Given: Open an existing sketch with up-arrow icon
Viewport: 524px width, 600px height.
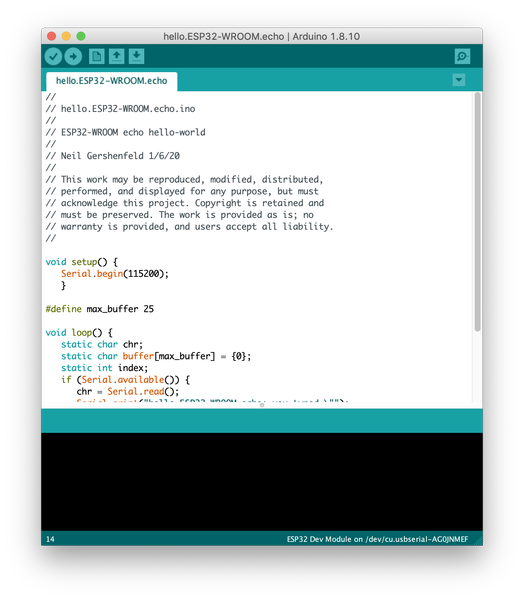Looking at the screenshot, I should click(116, 56).
